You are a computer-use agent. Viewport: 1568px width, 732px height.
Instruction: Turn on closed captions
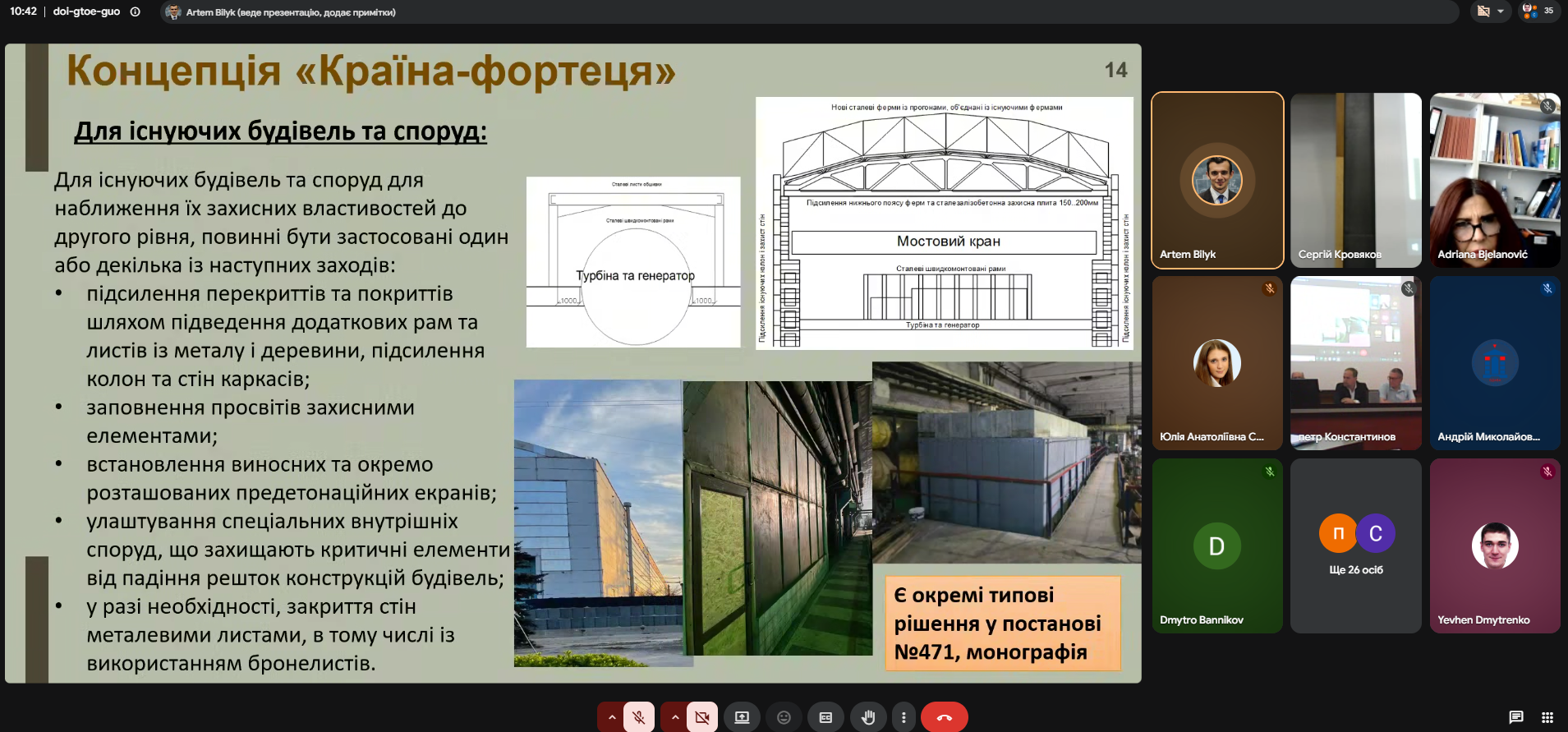[x=825, y=717]
